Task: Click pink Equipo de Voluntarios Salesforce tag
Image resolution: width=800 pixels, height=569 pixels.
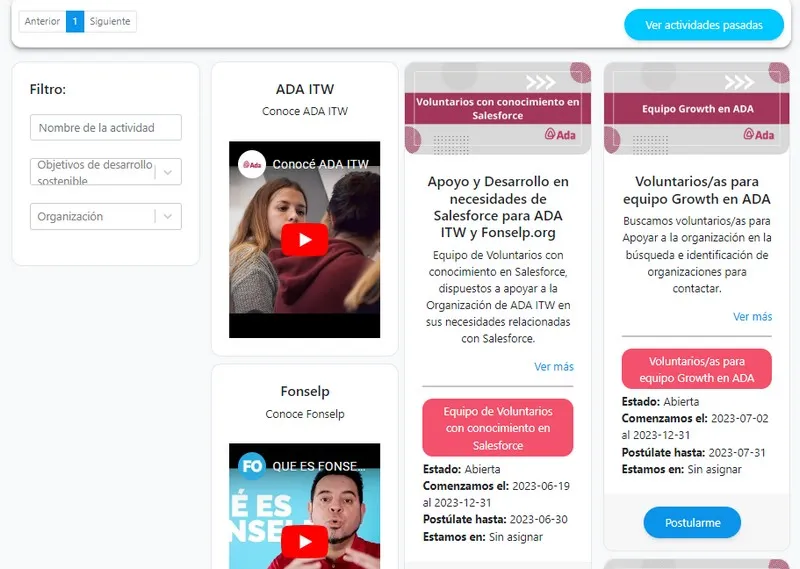Action: [x=497, y=428]
